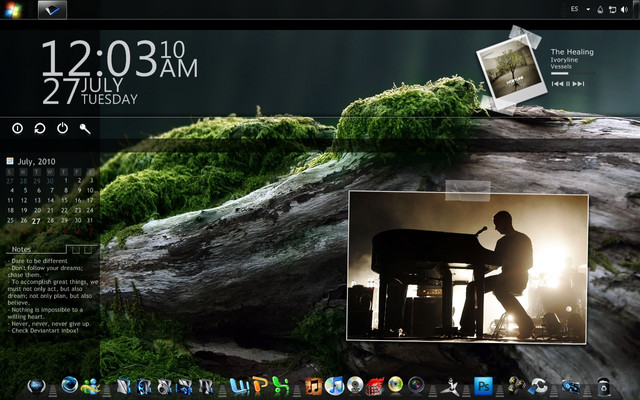Open the CCleaner dock icon
Image resolution: width=640 pixels, height=400 pixels.
coord(538,386)
